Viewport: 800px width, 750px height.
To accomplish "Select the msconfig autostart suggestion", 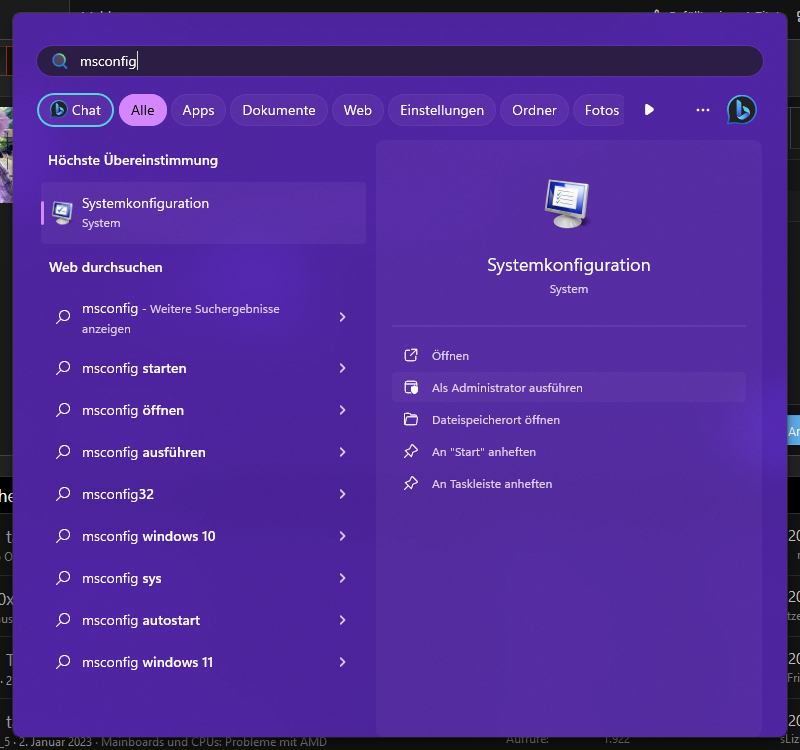I will pyautogui.click(x=204, y=620).
